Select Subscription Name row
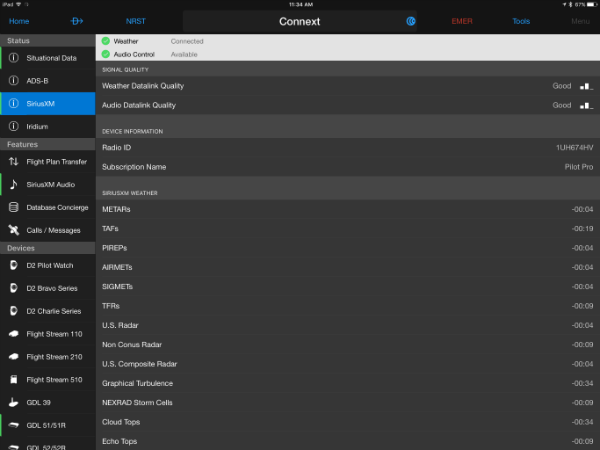 (348, 167)
